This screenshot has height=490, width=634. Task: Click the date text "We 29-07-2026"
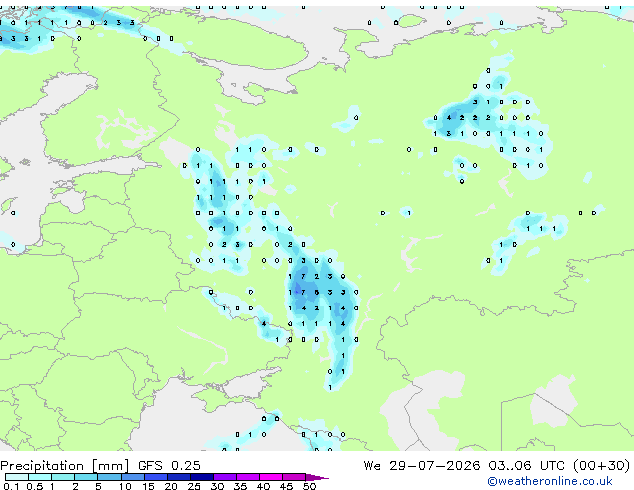point(422,466)
